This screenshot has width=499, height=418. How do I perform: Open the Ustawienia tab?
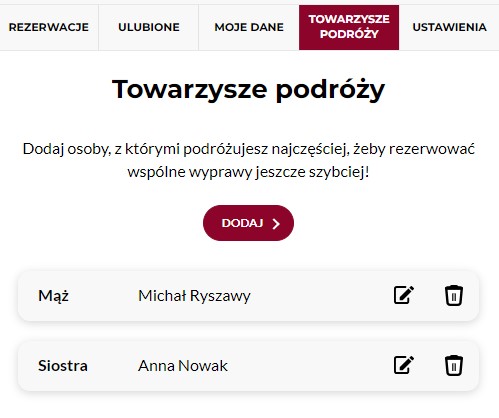(x=449, y=27)
